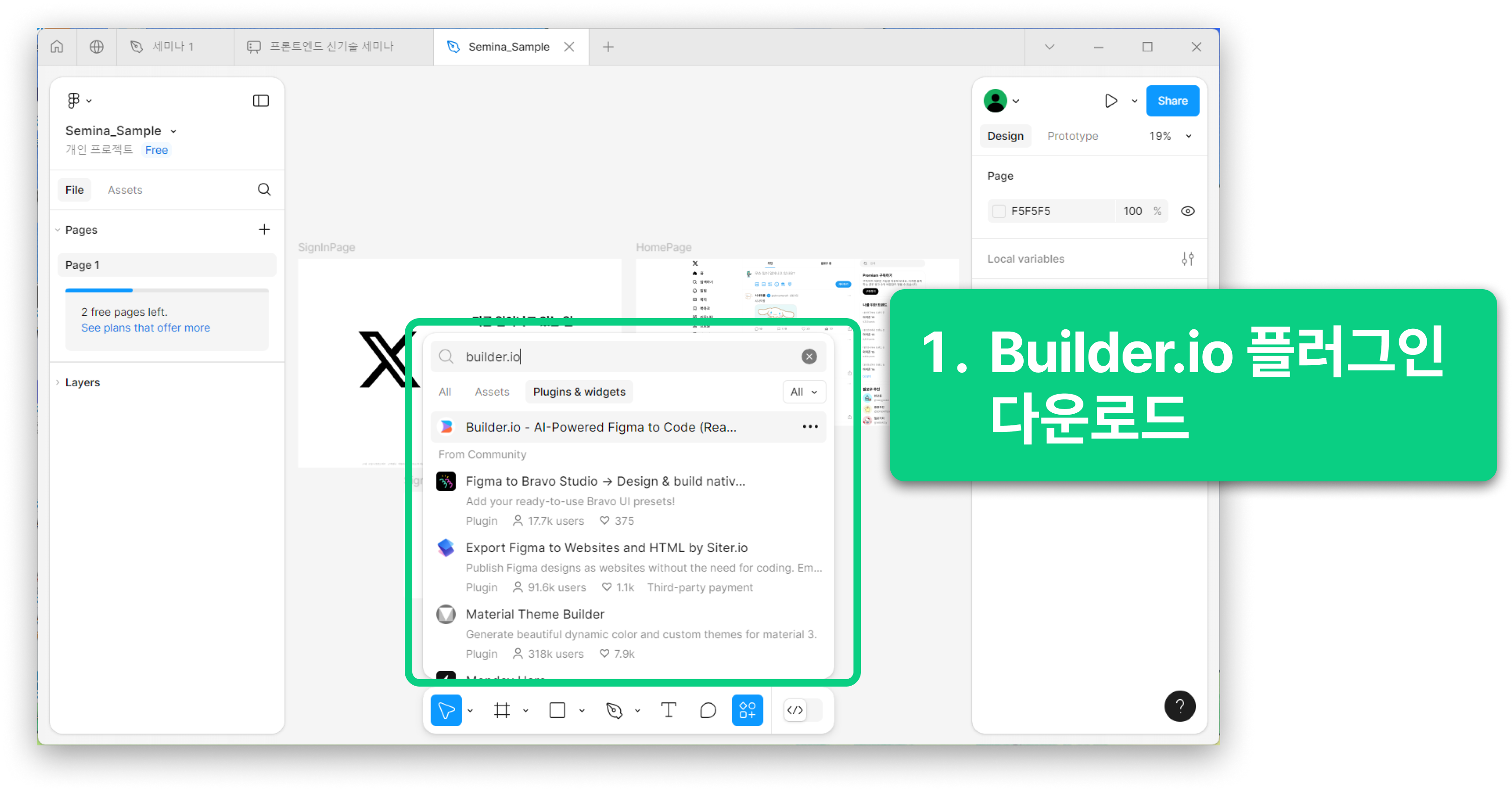1512x792 pixels.
Task: Select Export Figma to Websites by Siter.io
Action: (x=628, y=567)
